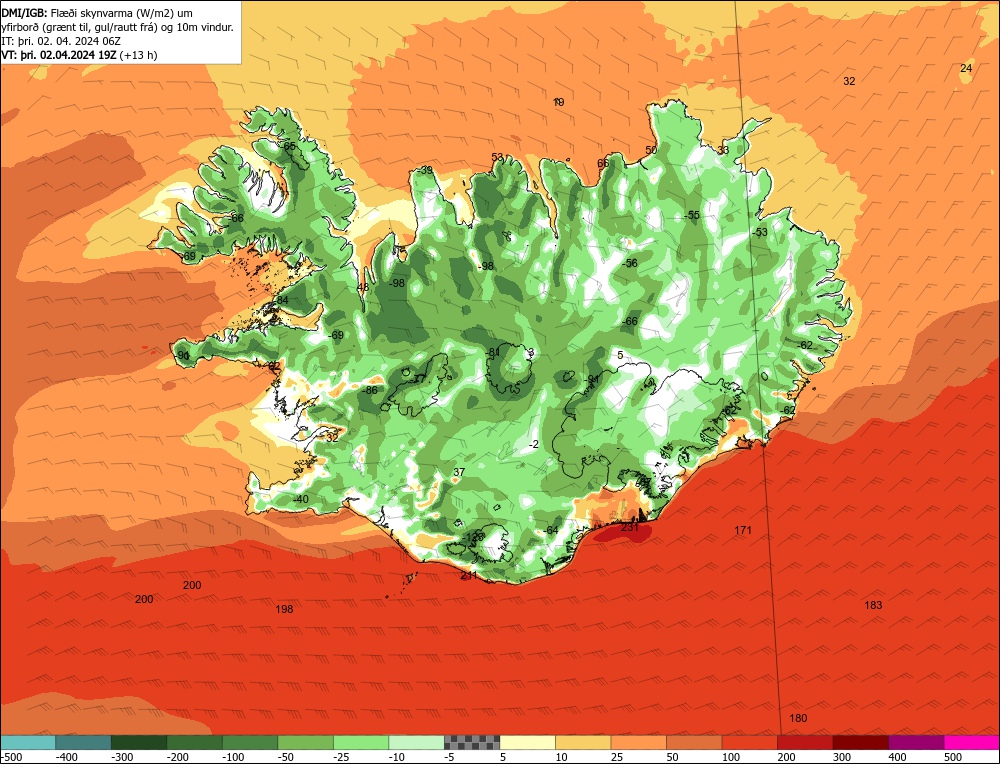Select the checkered -5 to 5 legend swatch

[x=472, y=742]
